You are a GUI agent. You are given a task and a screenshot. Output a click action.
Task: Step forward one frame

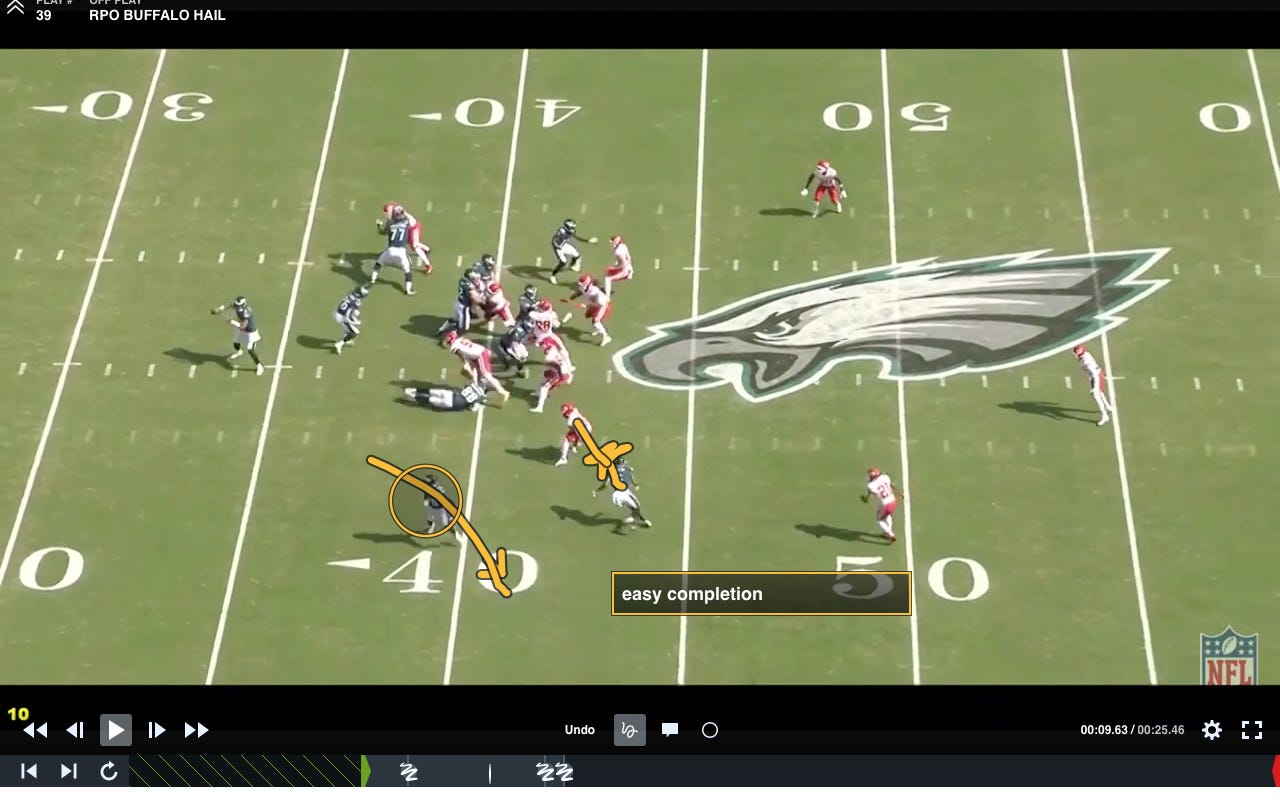(x=157, y=731)
